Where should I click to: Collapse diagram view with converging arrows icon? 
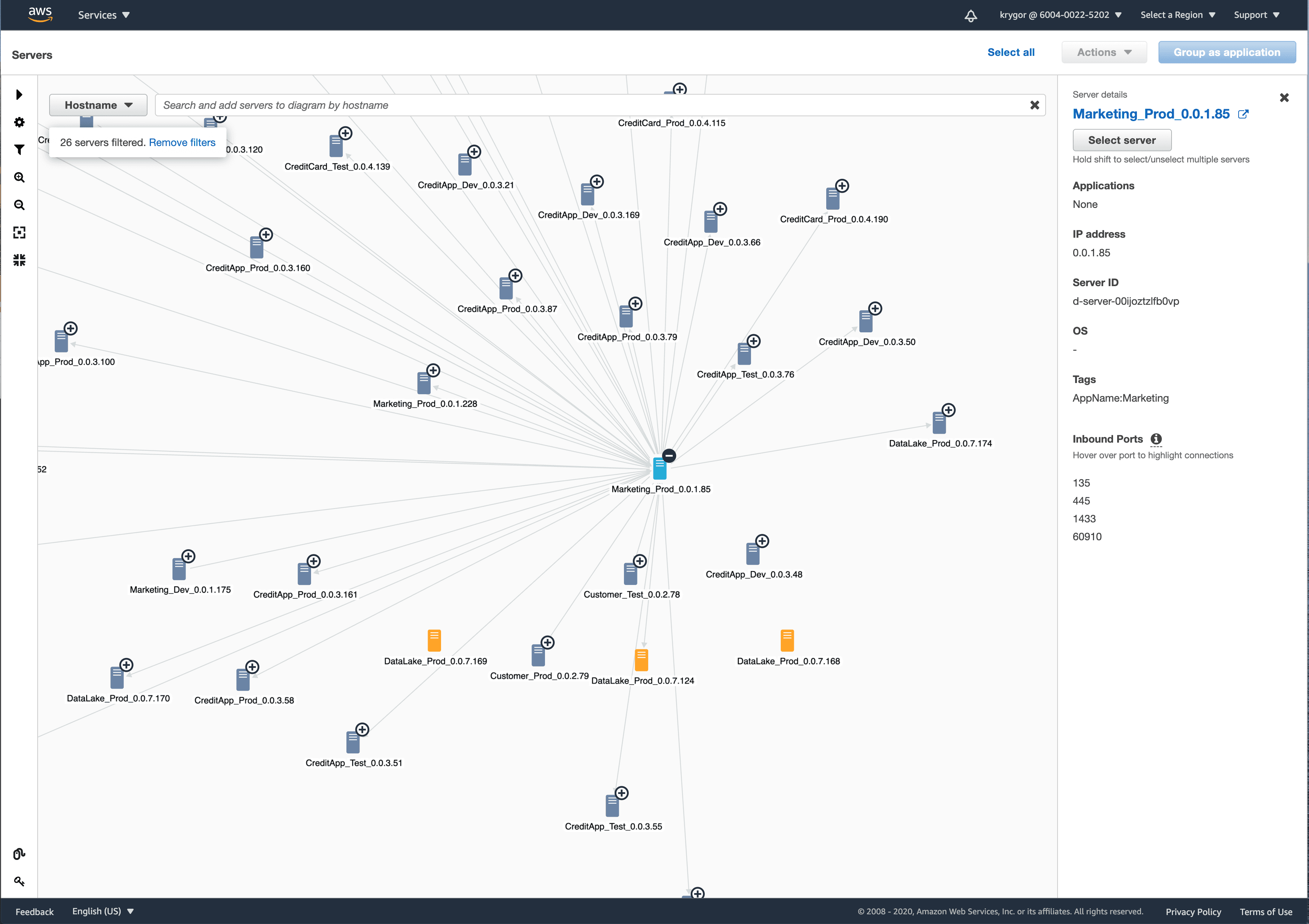pos(19,260)
